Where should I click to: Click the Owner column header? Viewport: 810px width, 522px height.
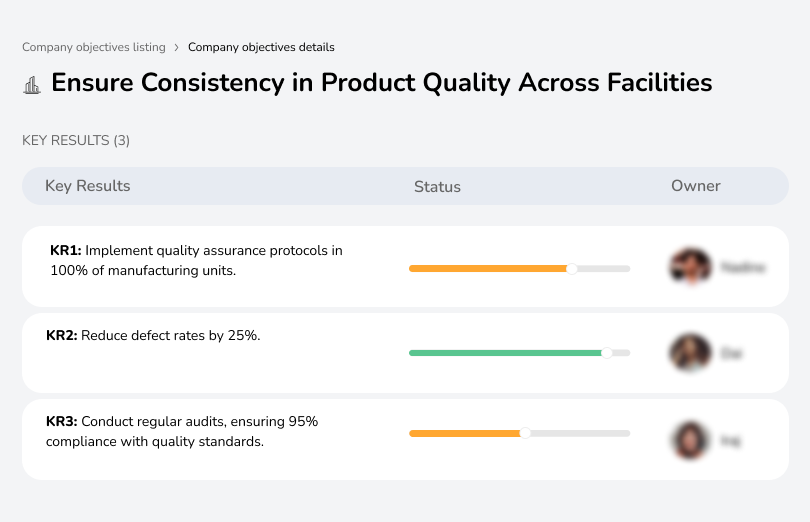(696, 186)
